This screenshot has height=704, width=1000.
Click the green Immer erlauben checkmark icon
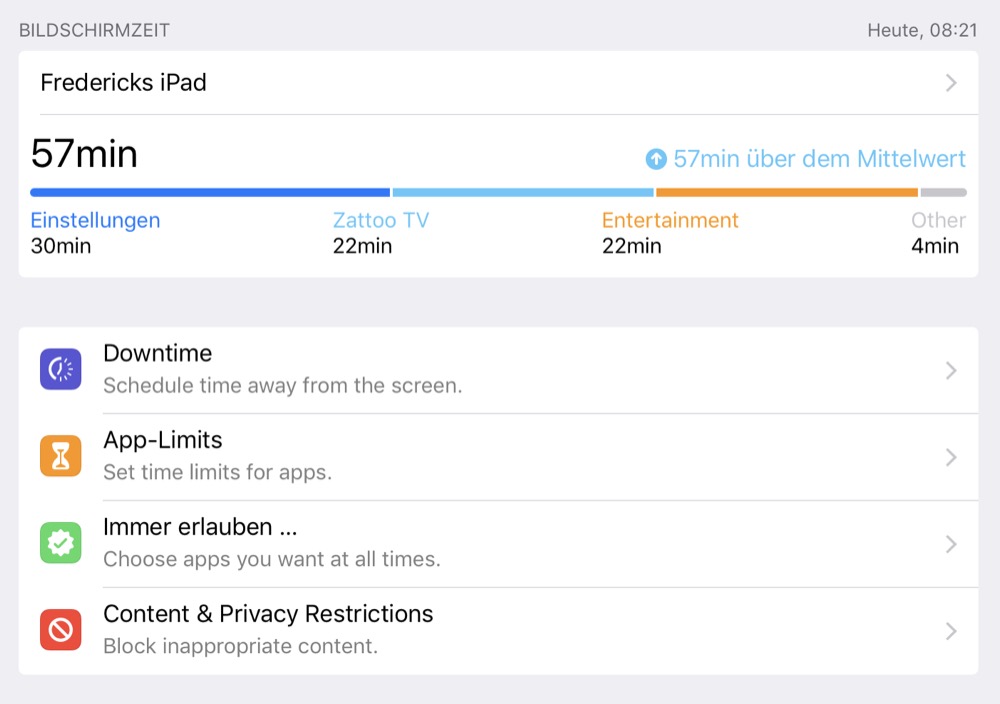[x=60, y=544]
